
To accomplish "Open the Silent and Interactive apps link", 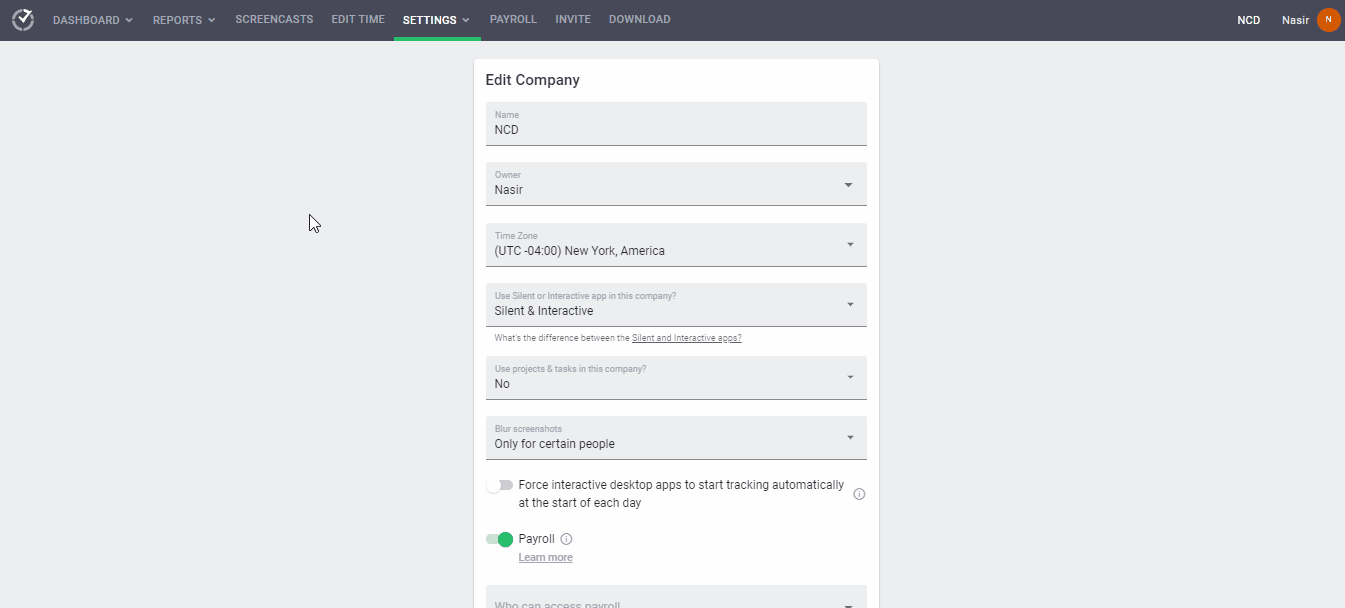I will pyautogui.click(x=686, y=338).
